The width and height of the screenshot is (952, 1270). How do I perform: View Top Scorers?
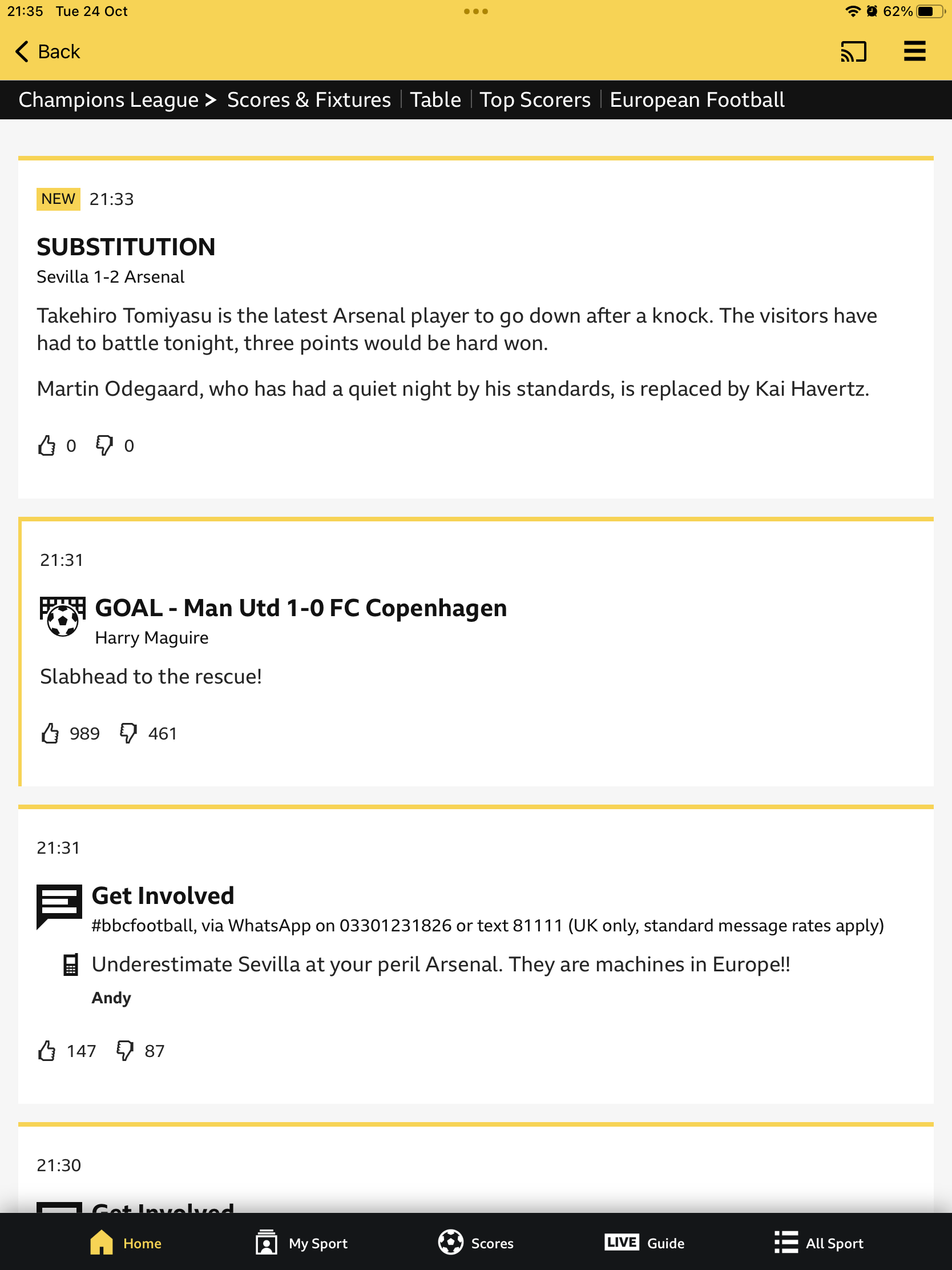(x=535, y=100)
